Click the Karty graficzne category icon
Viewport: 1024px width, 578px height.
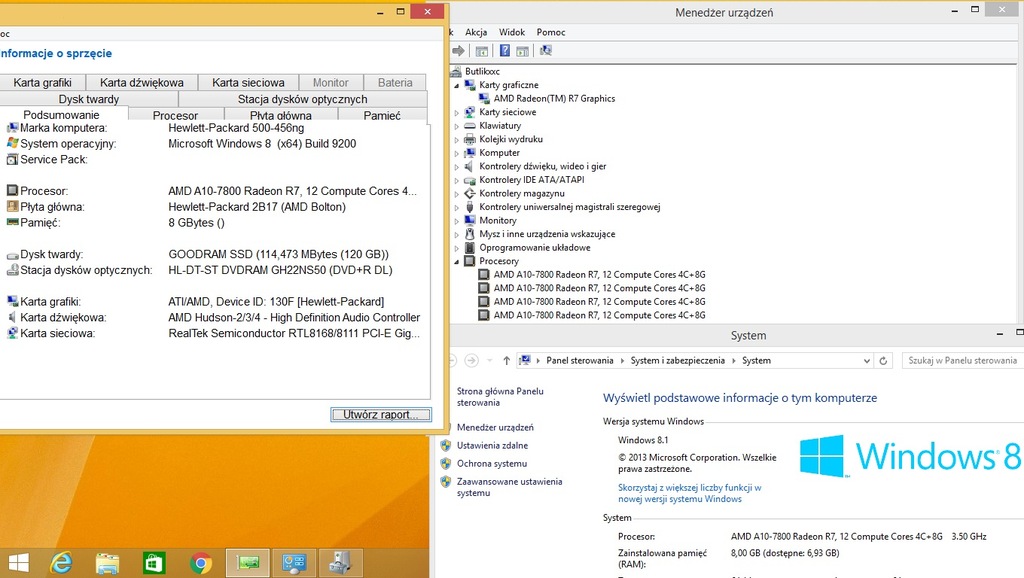tap(470, 85)
